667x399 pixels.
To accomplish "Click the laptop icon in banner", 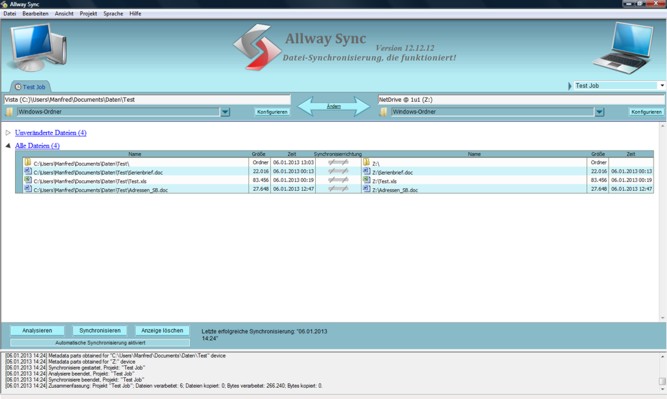I will tap(624, 48).
